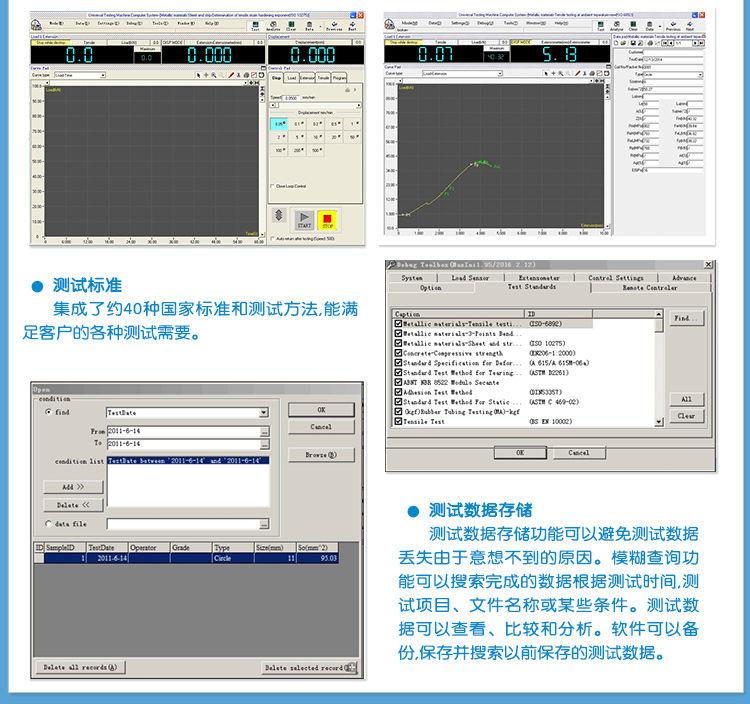Select the 2011-6-14 Circle record row
750x704 pixels.
pos(190,559)
